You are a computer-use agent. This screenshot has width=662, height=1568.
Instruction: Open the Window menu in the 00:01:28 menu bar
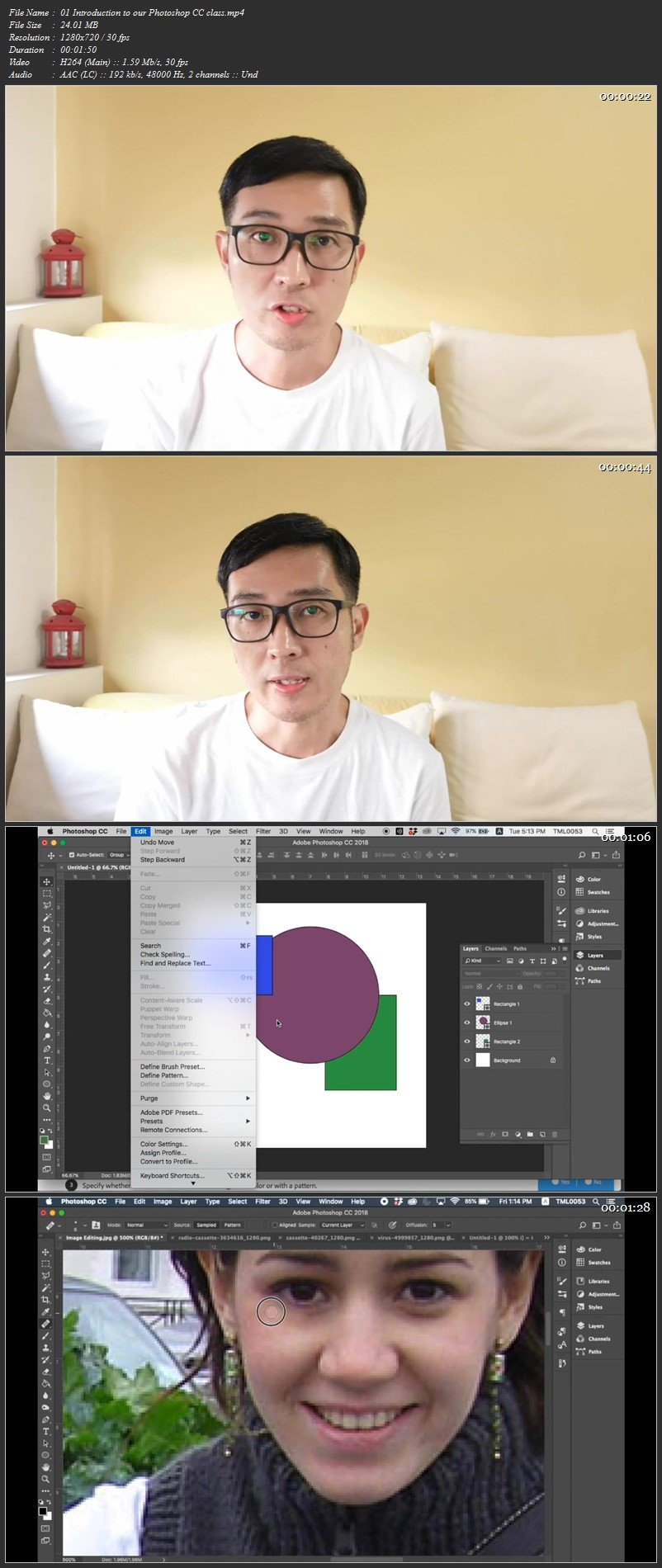[330, 1202]
